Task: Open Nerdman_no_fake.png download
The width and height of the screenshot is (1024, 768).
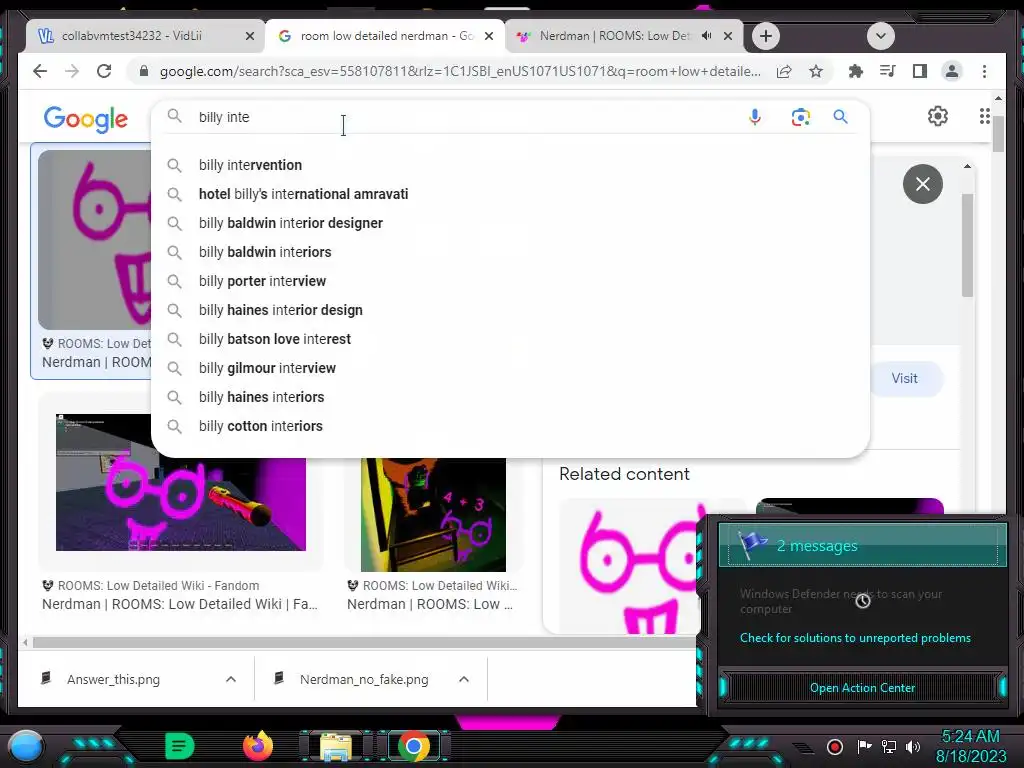Action: [x=364, y=679]
